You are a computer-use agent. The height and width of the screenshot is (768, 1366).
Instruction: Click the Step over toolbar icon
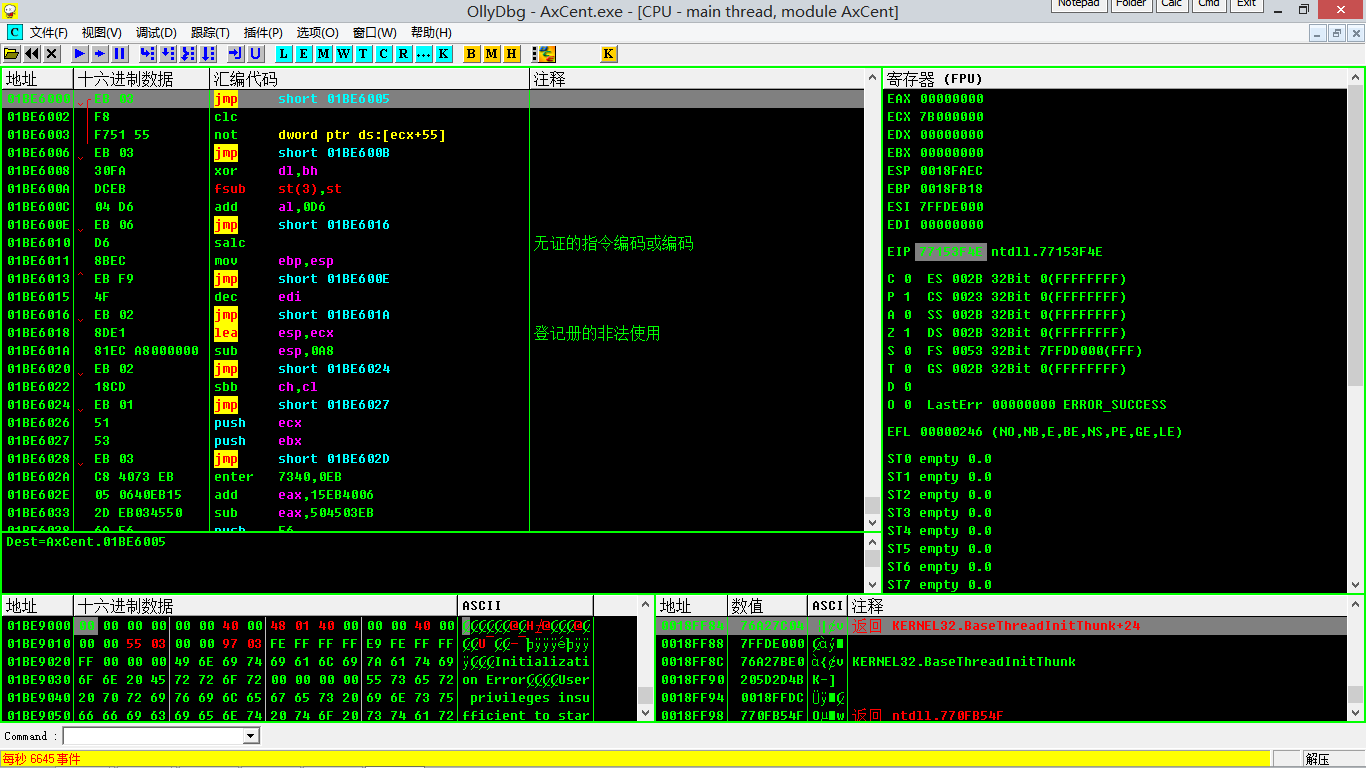(x=168, y=53)
